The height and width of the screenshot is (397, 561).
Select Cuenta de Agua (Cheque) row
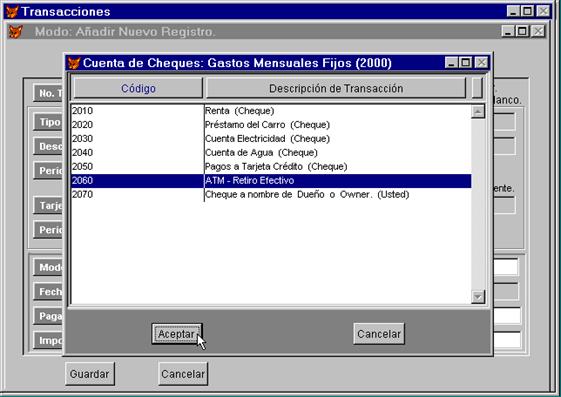click(271, 153)
